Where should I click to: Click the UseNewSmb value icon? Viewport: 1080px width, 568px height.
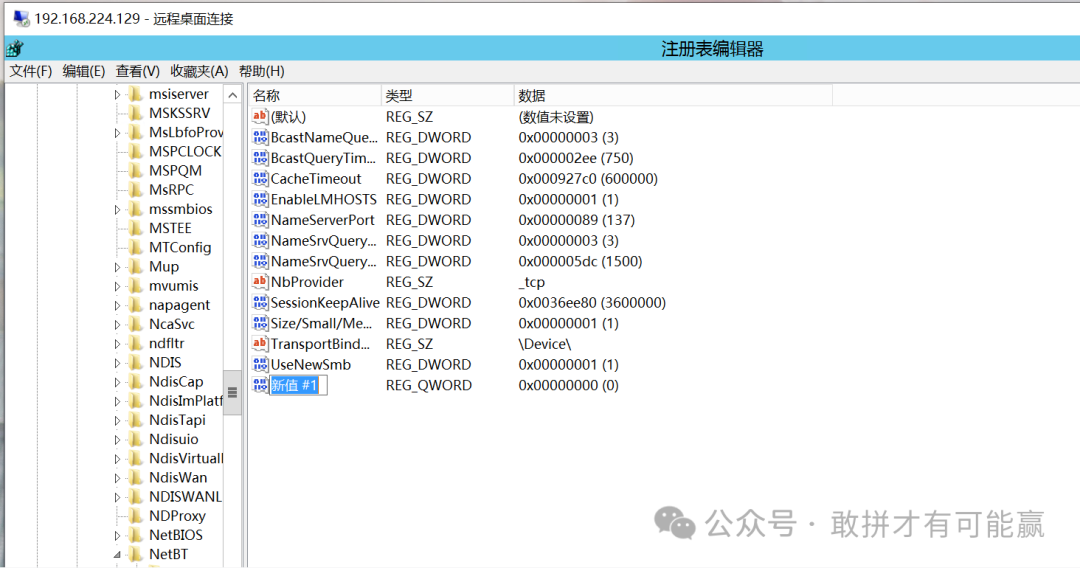pos(260,365)
